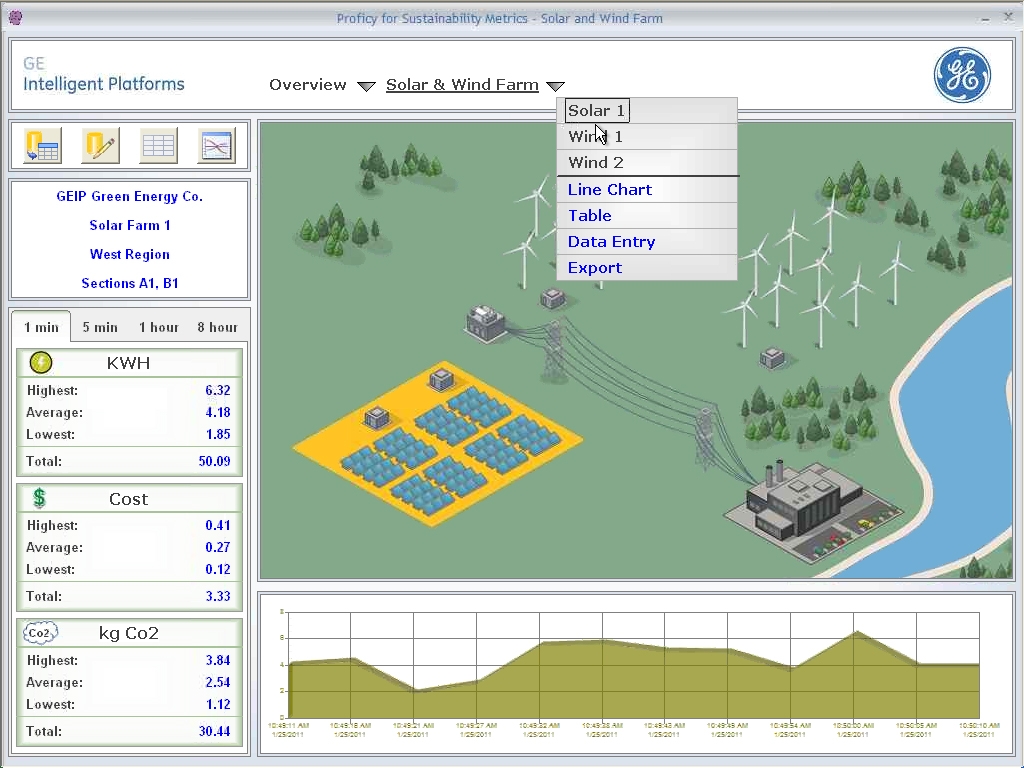This screenshot has width=1024, height=768.
Task: Click the KWH Lowest value 1.85
Action: coord(217,434)
